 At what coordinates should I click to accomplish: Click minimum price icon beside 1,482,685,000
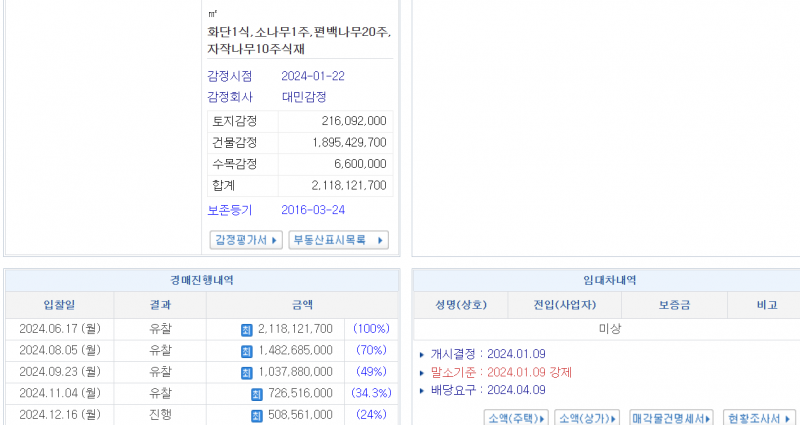[246, 351]
